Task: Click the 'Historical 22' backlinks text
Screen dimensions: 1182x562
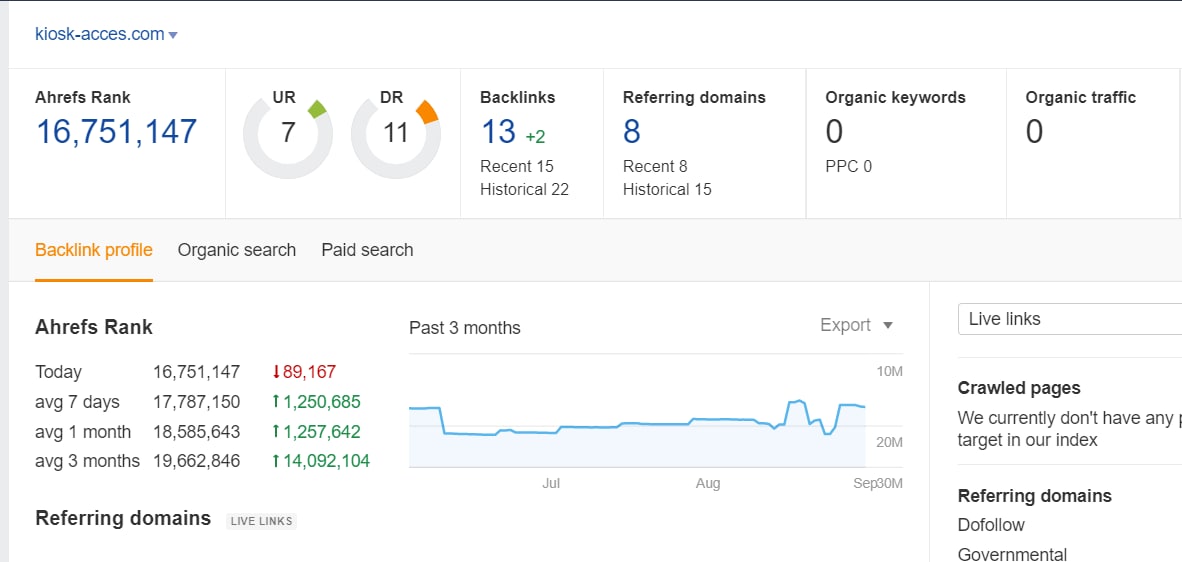Action: click(524, 189)
